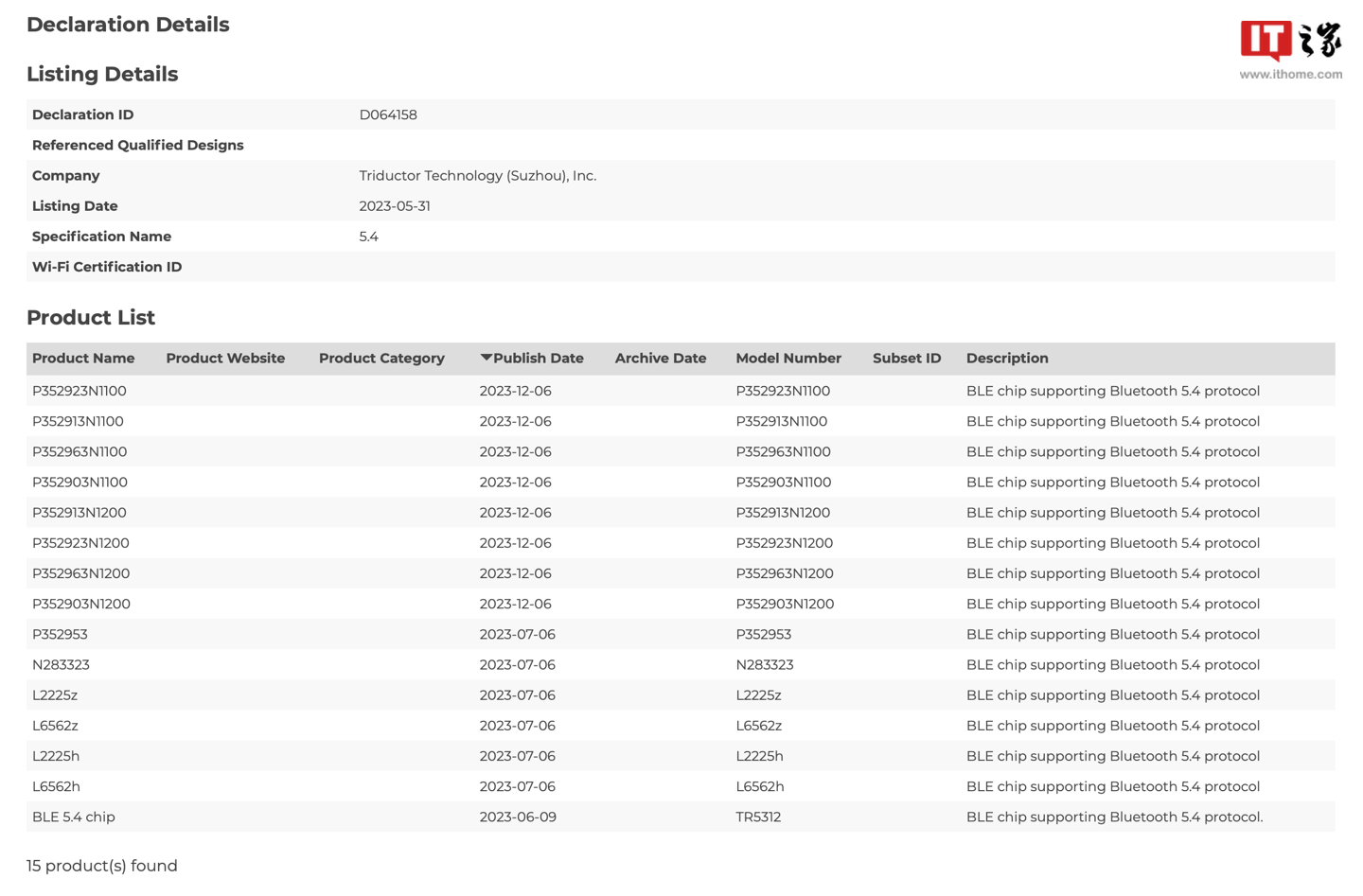Click the ITHome logo icon
This screenshot has height=896, width=1363.
coord(1290,41)
